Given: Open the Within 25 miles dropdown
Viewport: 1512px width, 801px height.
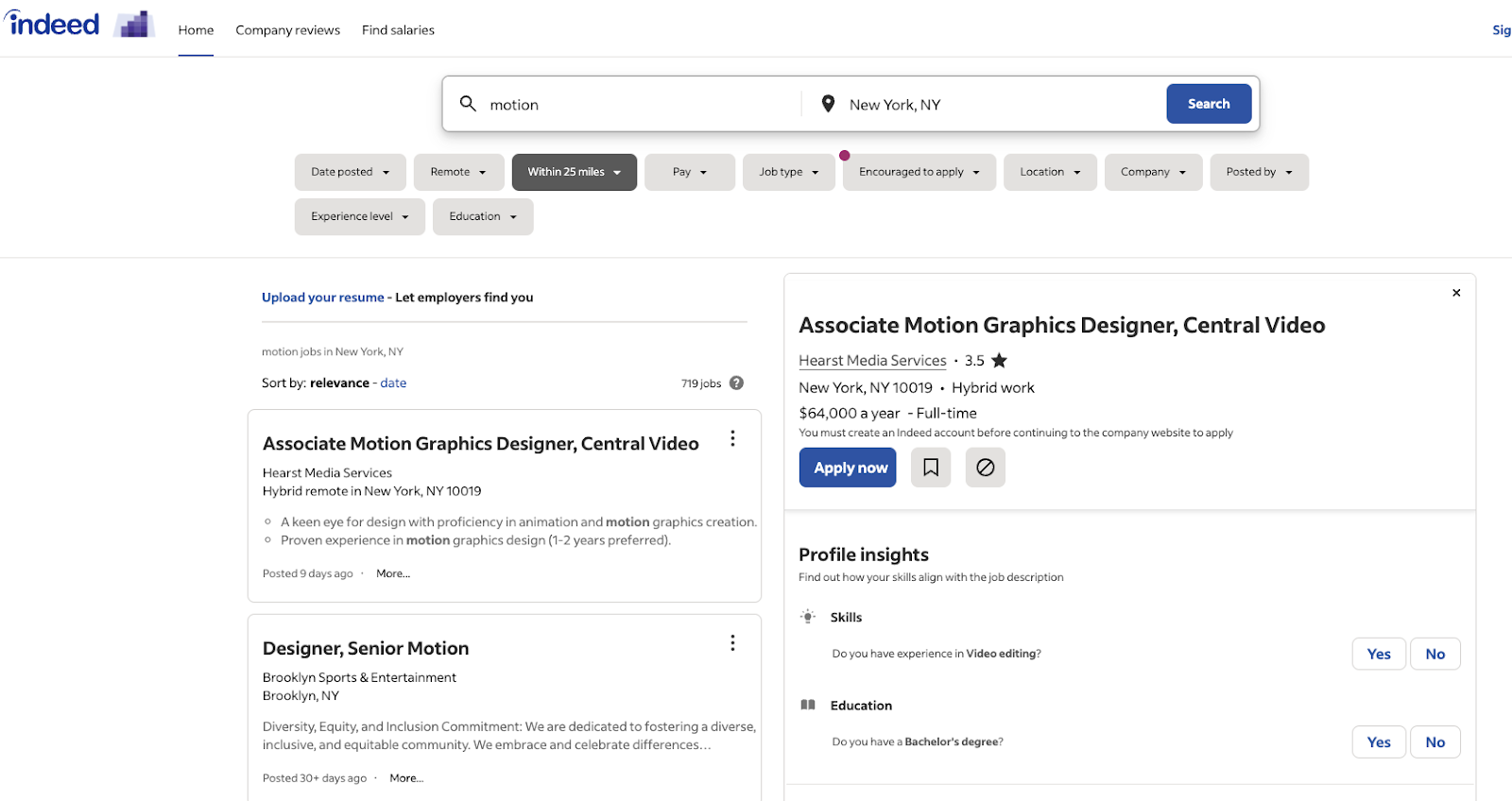Looking at the screenshot, I should pos(575,172).
